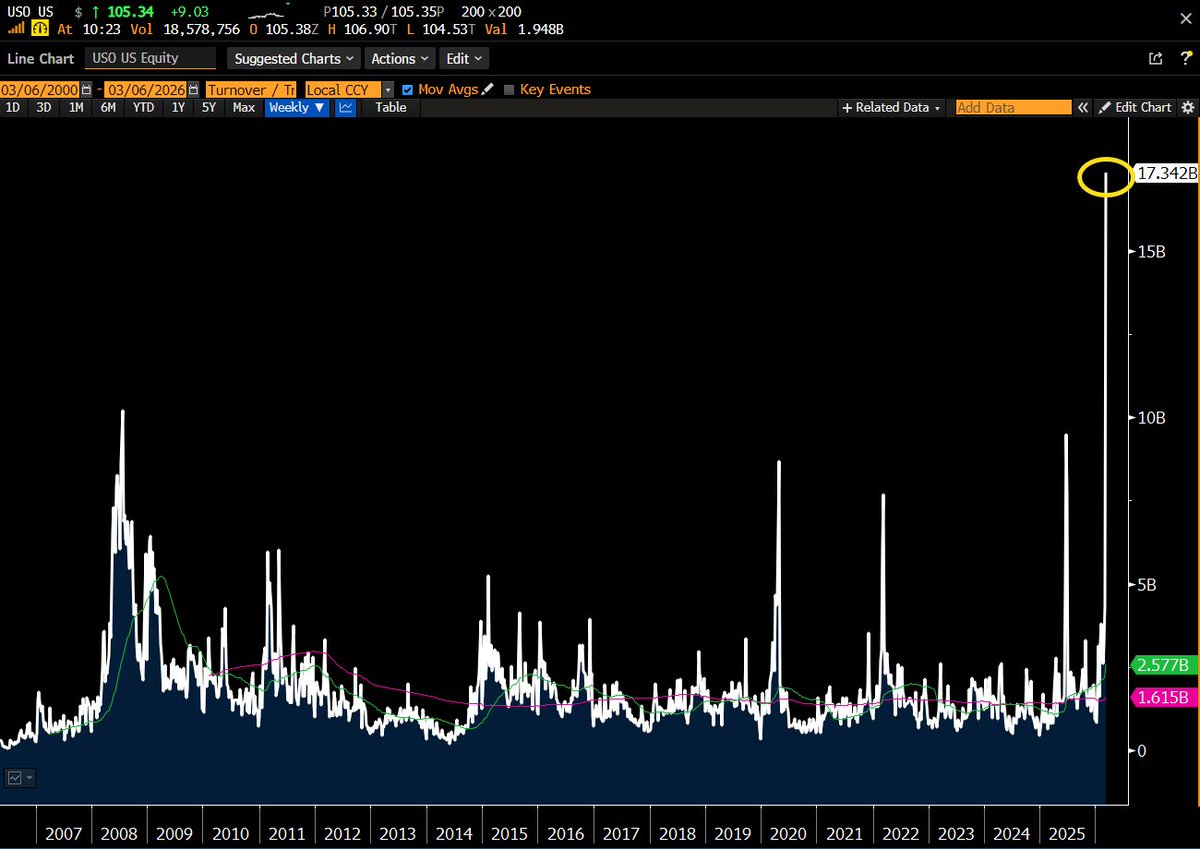The image size is (1200, 849).
Task: Click the 2025 x-axis year label
Action: 1068,833
